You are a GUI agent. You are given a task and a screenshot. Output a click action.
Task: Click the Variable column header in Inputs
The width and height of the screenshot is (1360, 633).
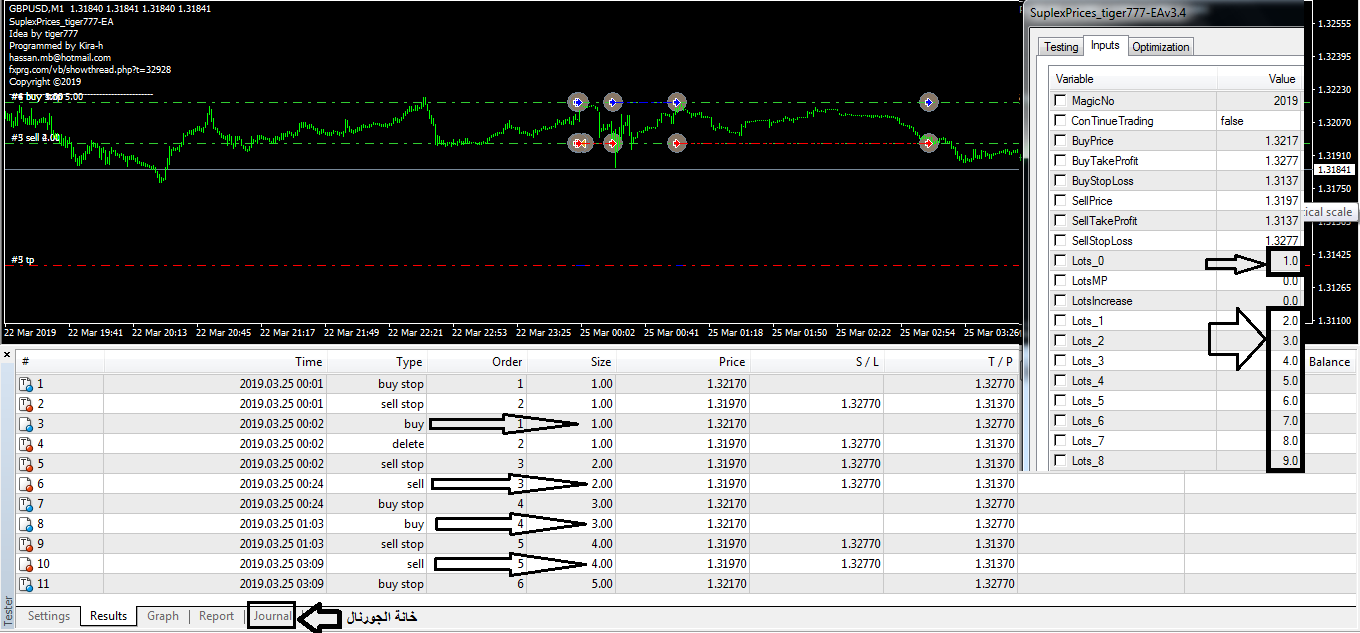[x=1134, y=78]
